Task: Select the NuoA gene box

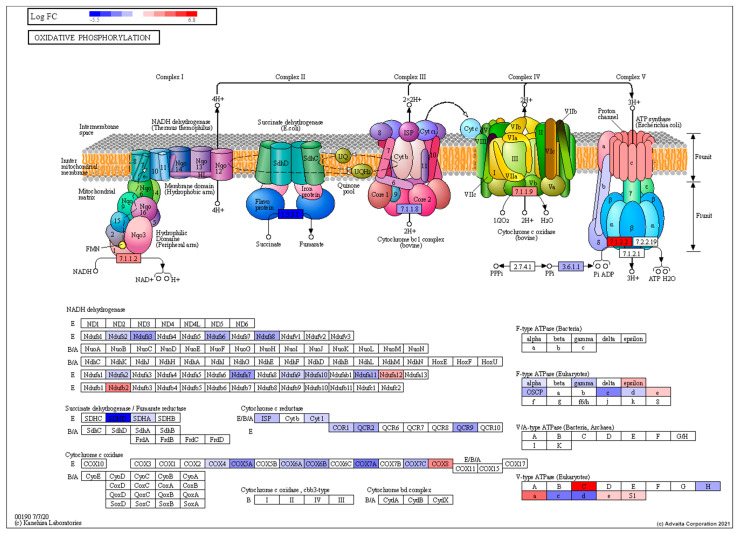Action: coord(93,349)
